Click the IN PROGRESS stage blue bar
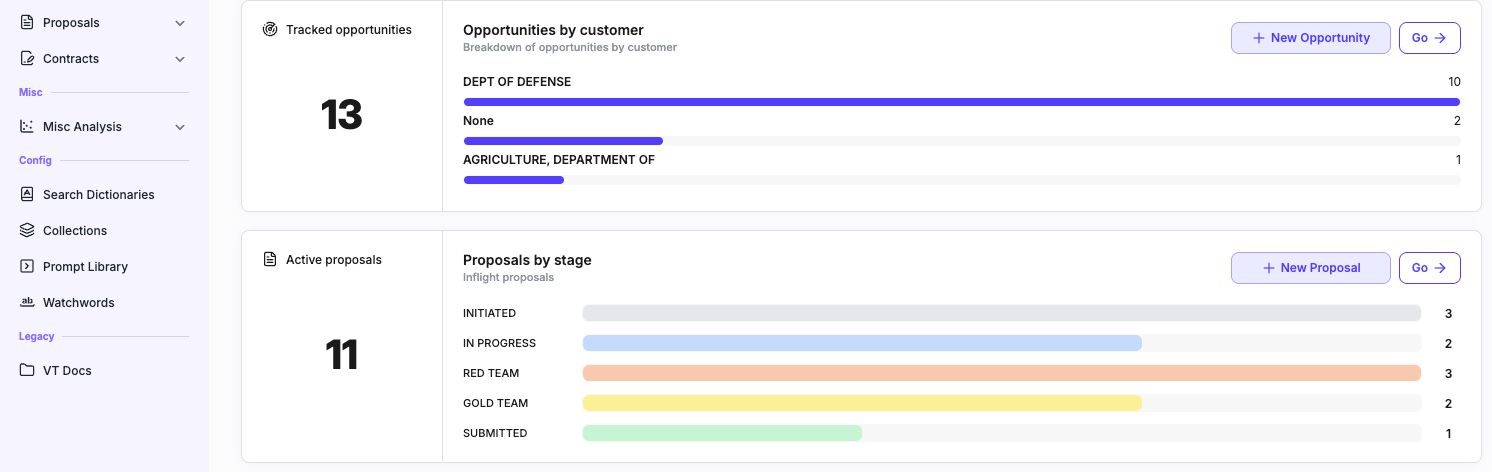1492x472 pixels. coord(862,343)
